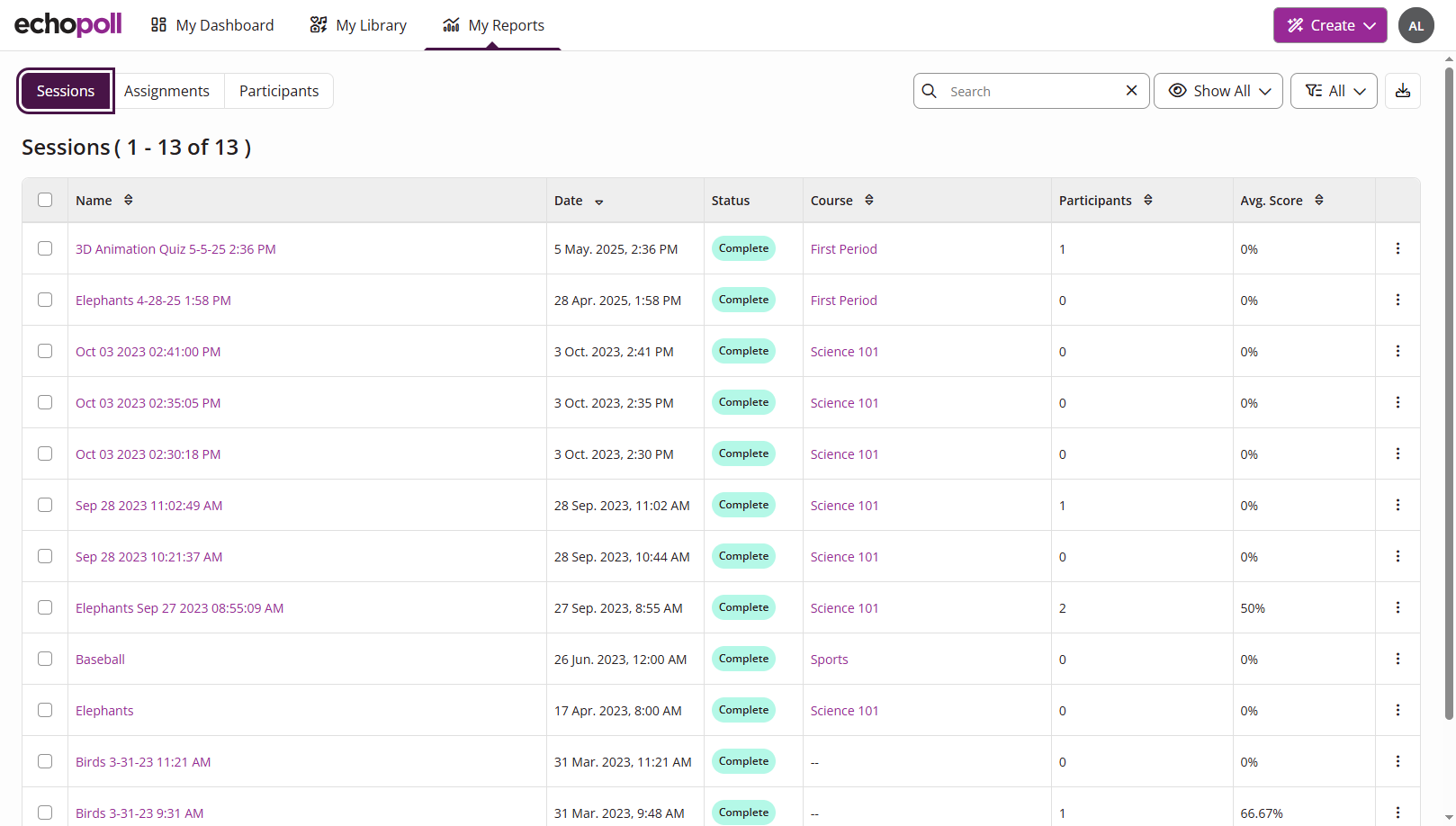Open the Show All visibility dropdown
This screenshot has width=1456, height=826.
[1218, 91]
